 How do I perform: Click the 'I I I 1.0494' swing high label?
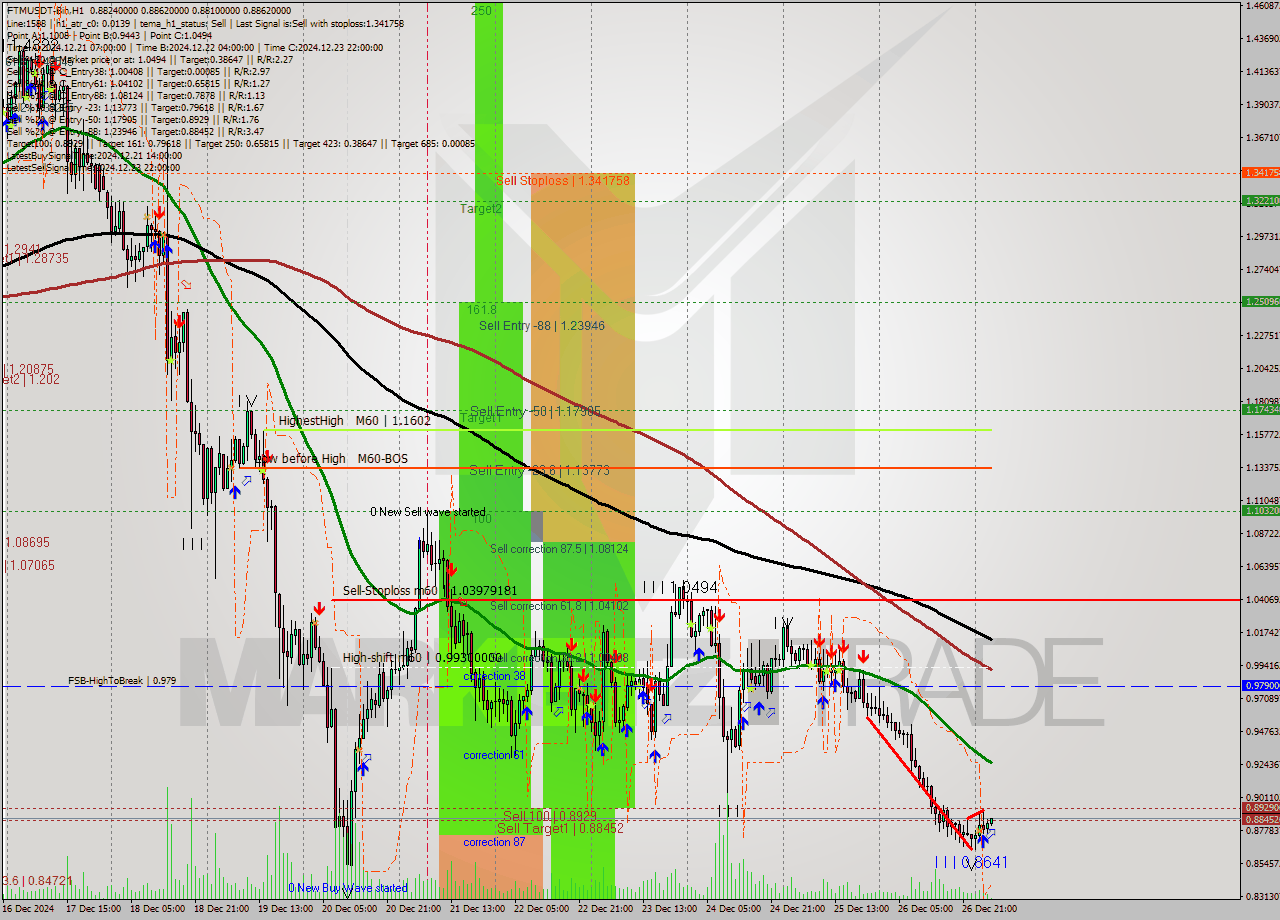click(680, 587)
